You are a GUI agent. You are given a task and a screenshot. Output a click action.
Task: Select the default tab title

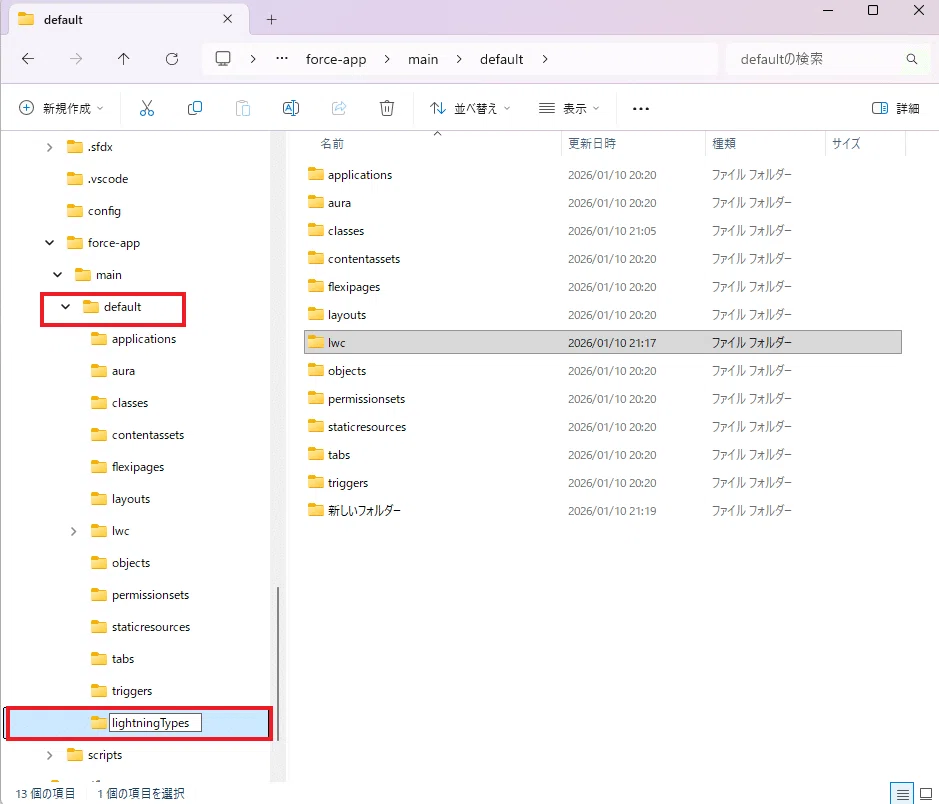(x=63, y=20)
